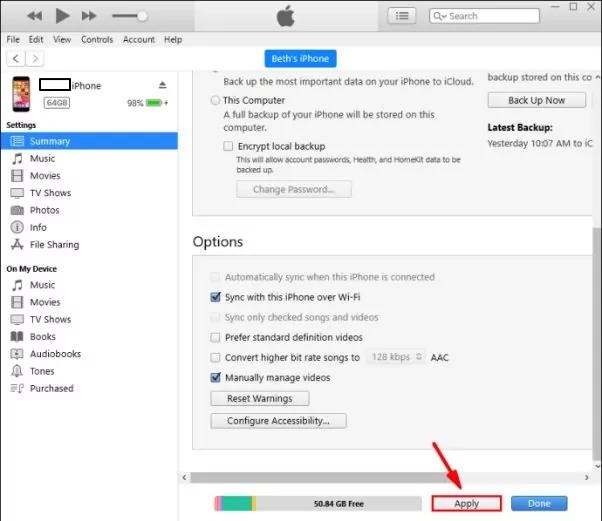Image resolution: width=602 pixels, height=521 pixels.
Task: Open the 128 kbps bit rate dropdown
Action: [397, 357]
